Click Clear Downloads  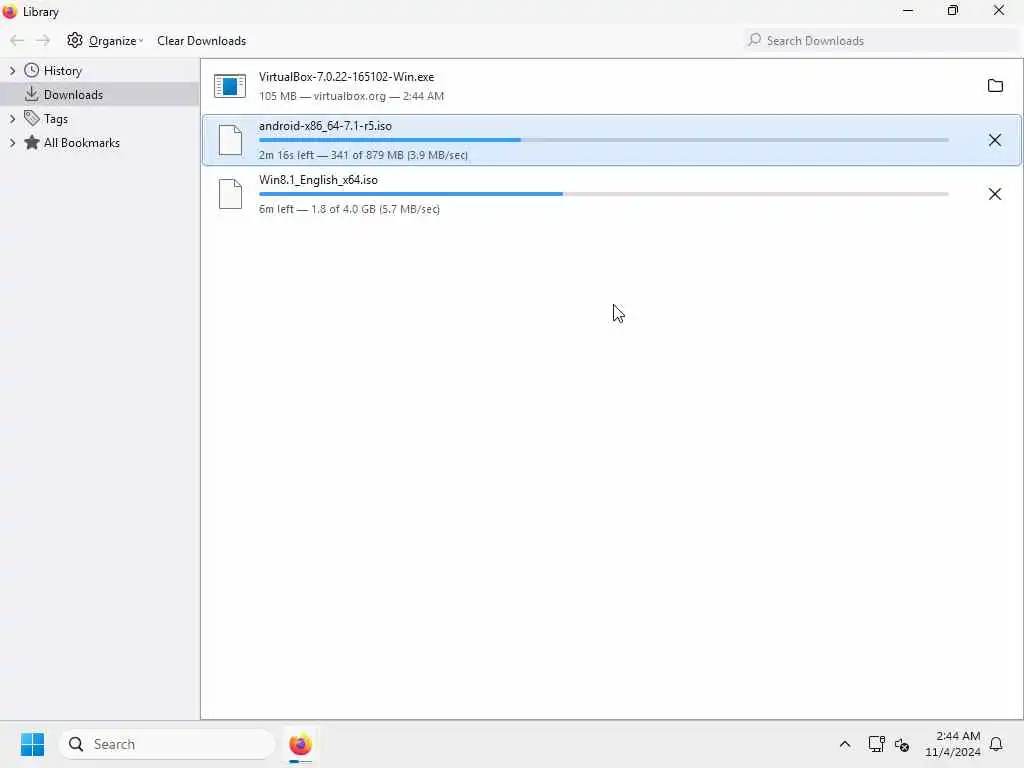(x=201, y=40)
